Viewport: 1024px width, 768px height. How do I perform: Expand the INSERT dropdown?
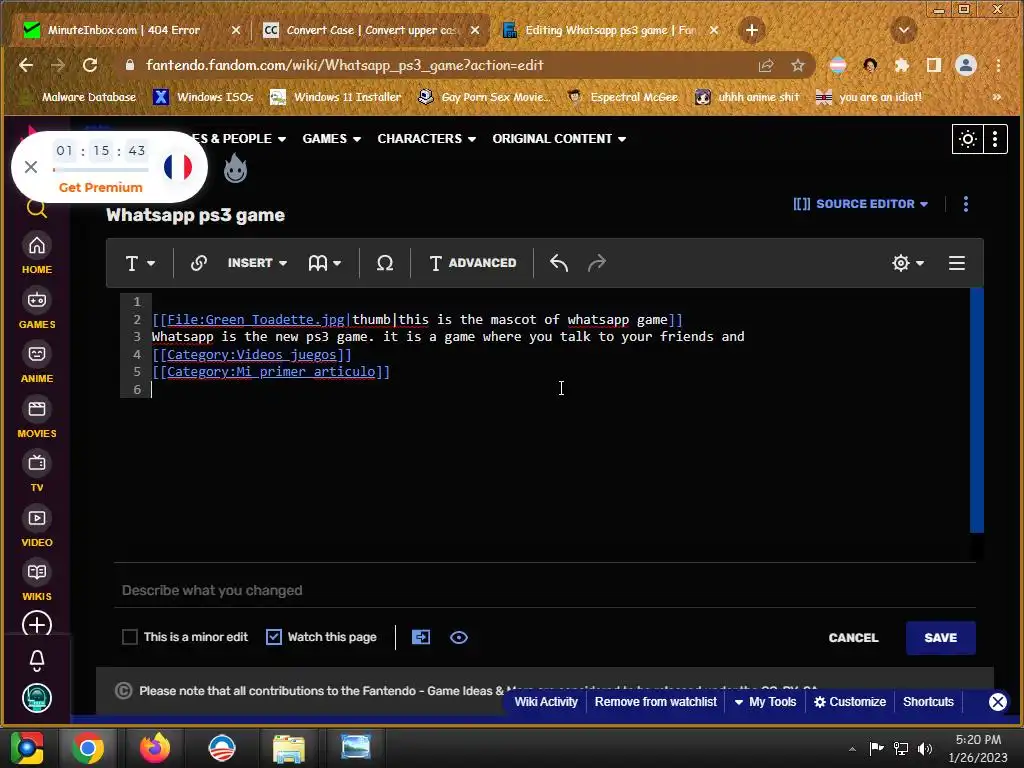coord(257,263)
